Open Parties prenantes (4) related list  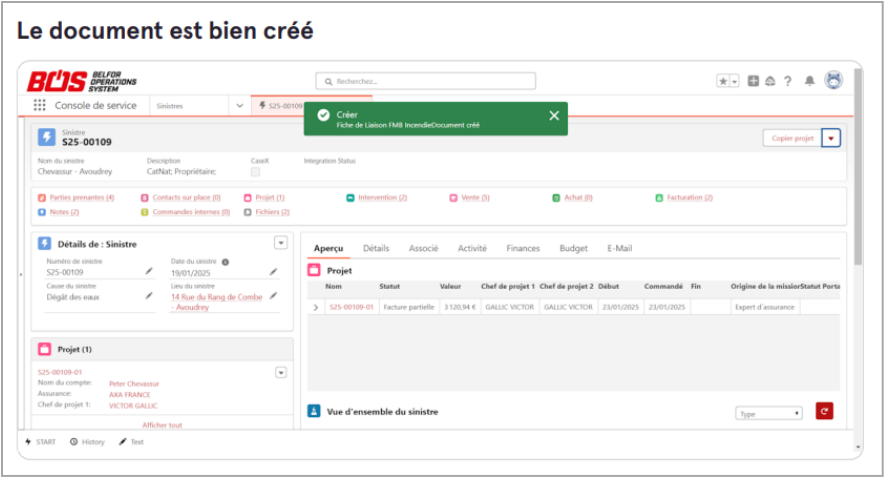pos(82,198)
